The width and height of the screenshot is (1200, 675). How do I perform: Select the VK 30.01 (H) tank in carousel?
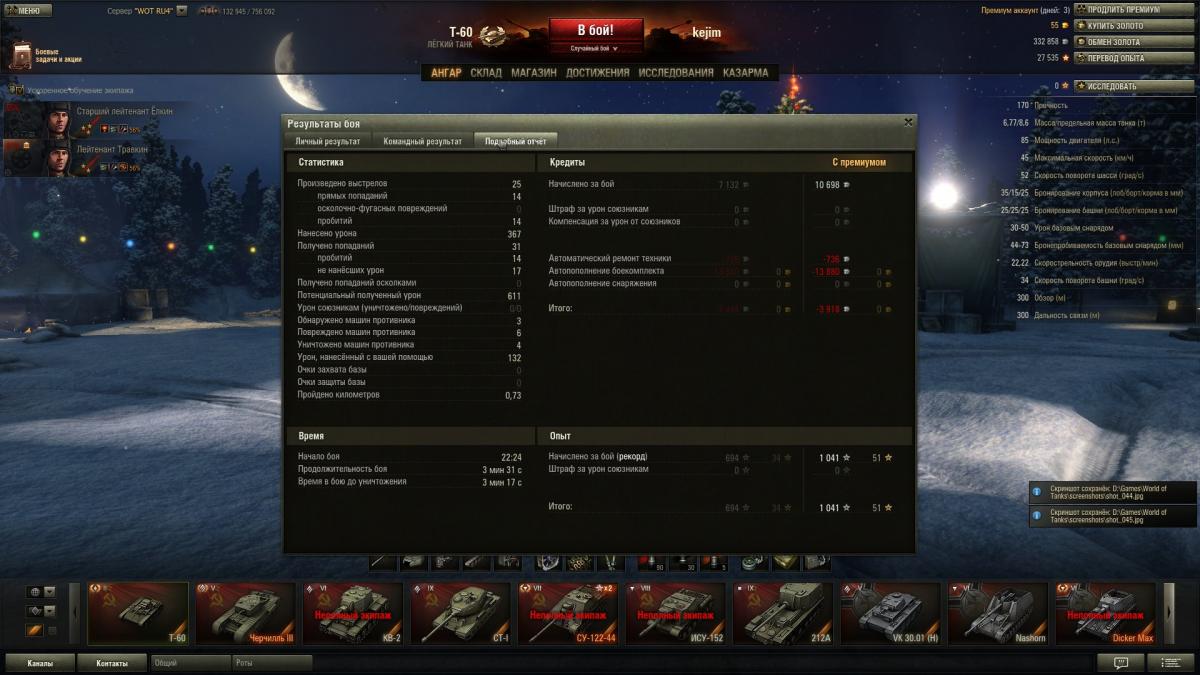coord(891,614)
